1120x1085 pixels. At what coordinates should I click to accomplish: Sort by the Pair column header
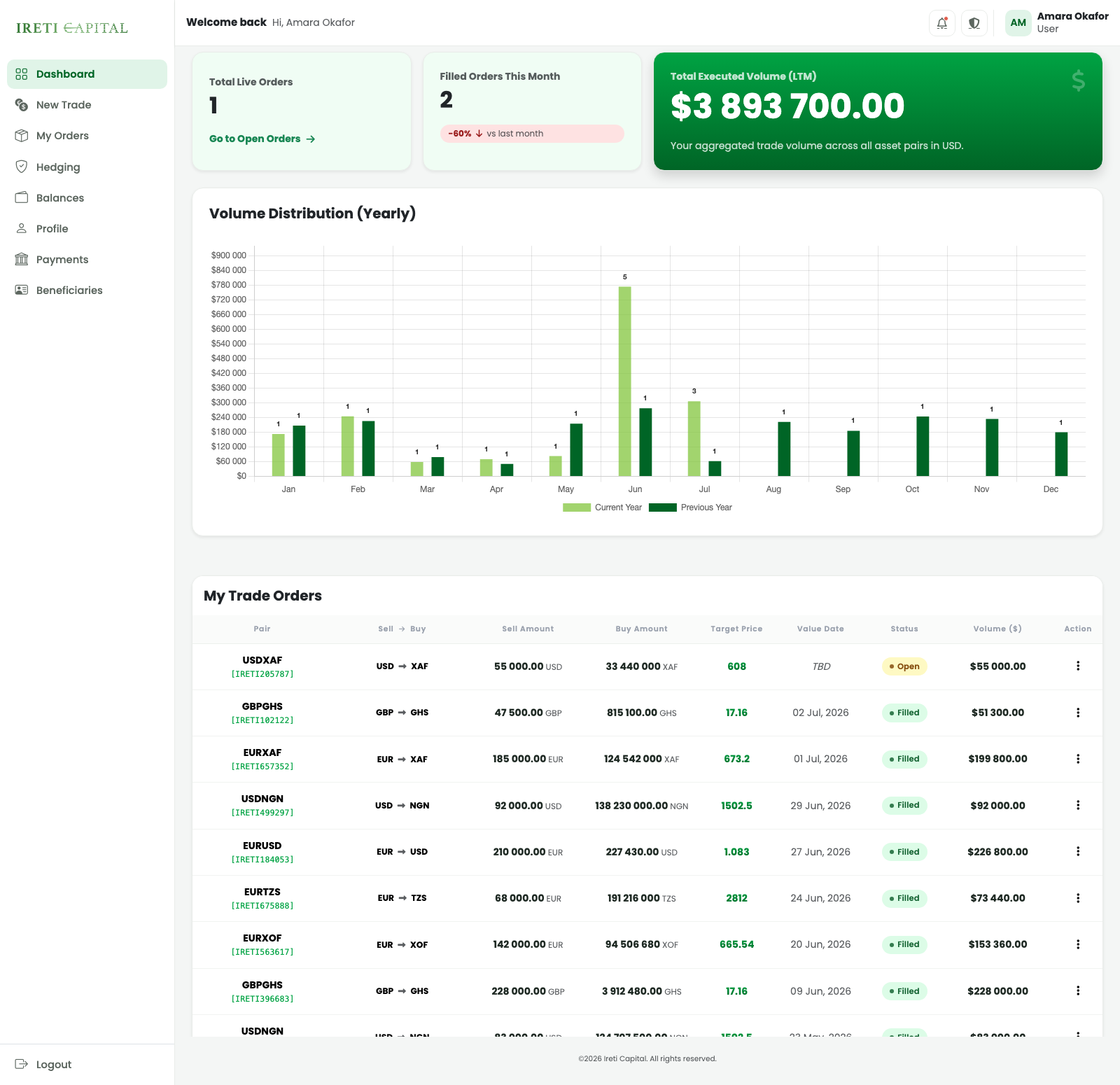point(262,629)
